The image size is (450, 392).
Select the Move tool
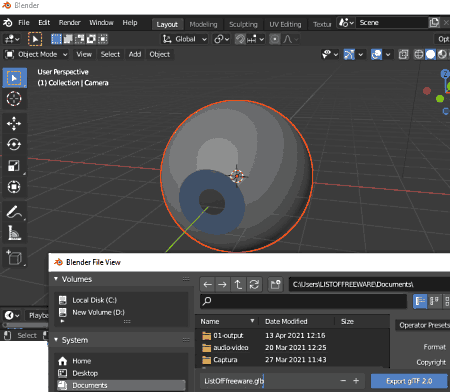coord(14,124)
